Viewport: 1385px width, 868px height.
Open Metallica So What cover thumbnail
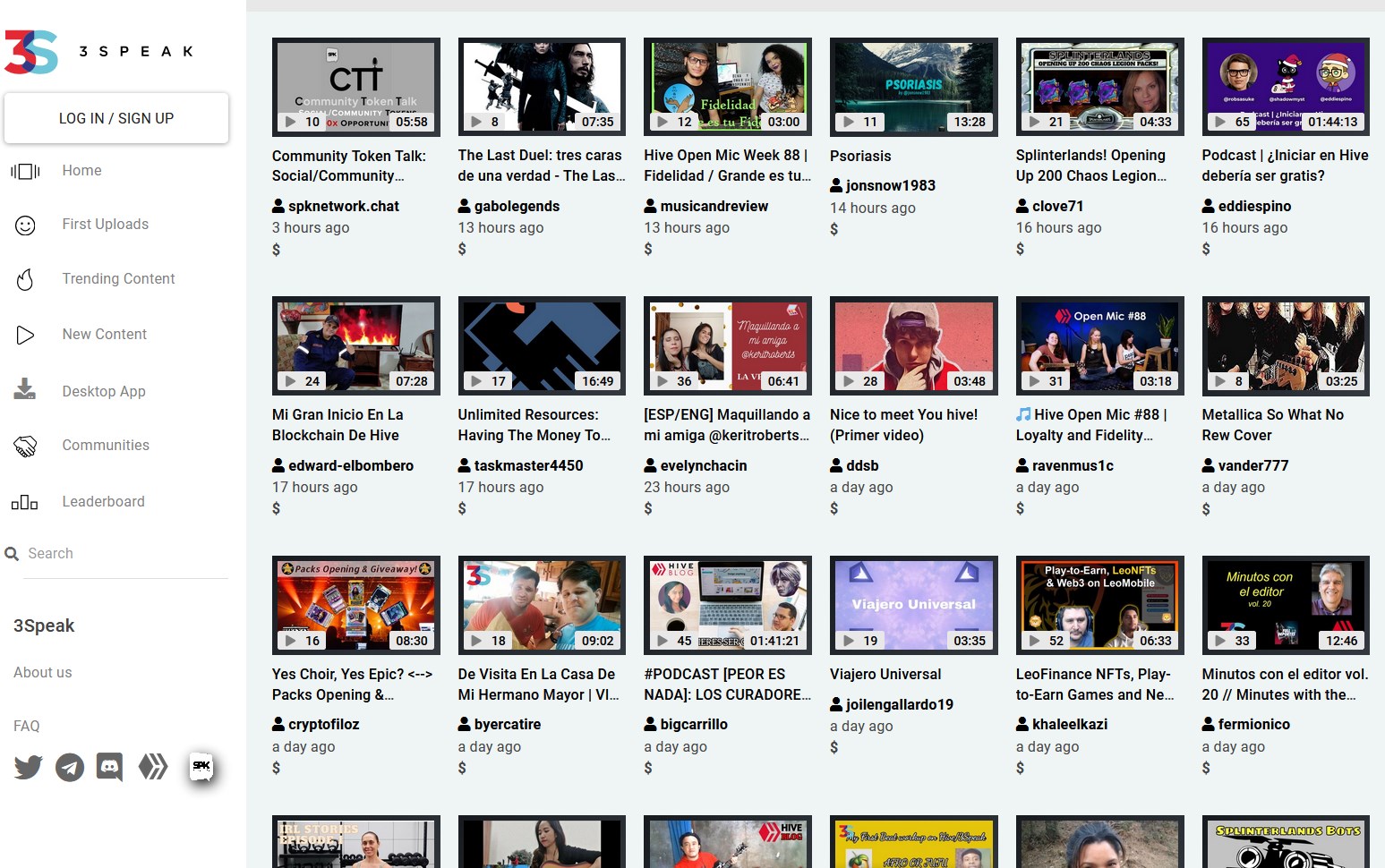(1286, 345)
